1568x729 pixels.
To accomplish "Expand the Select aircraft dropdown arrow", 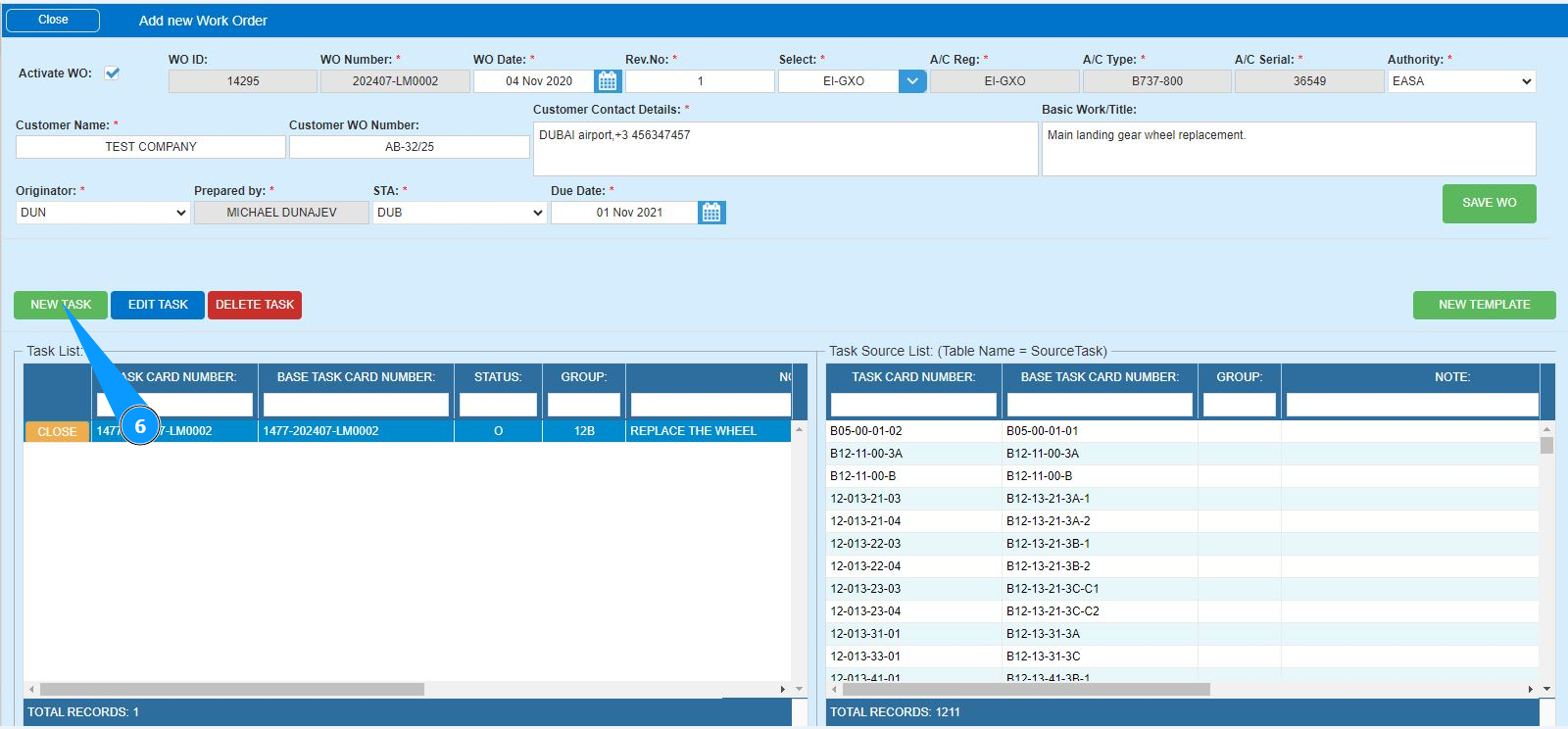I will coord(912,81).
